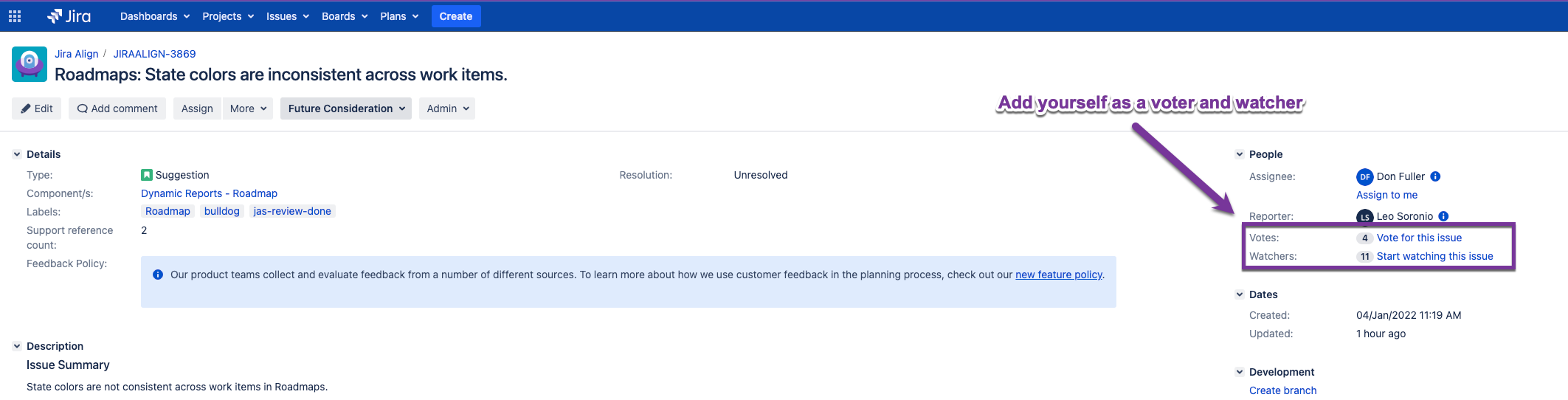This screenshot has height=400, width=1568.
Task: Click the Jira logo
Action: [x=69, y=16]
